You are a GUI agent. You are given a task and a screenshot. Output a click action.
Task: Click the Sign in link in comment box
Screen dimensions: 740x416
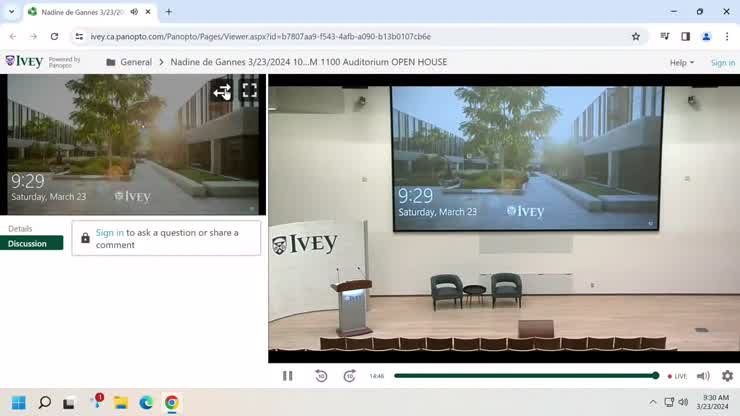click(x=110, y=233)
